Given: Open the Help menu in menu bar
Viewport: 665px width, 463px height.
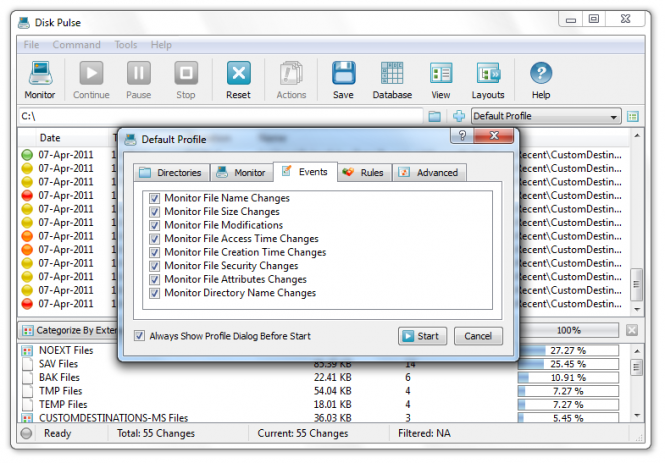Looking at the screenshot, I should (161, 45).
